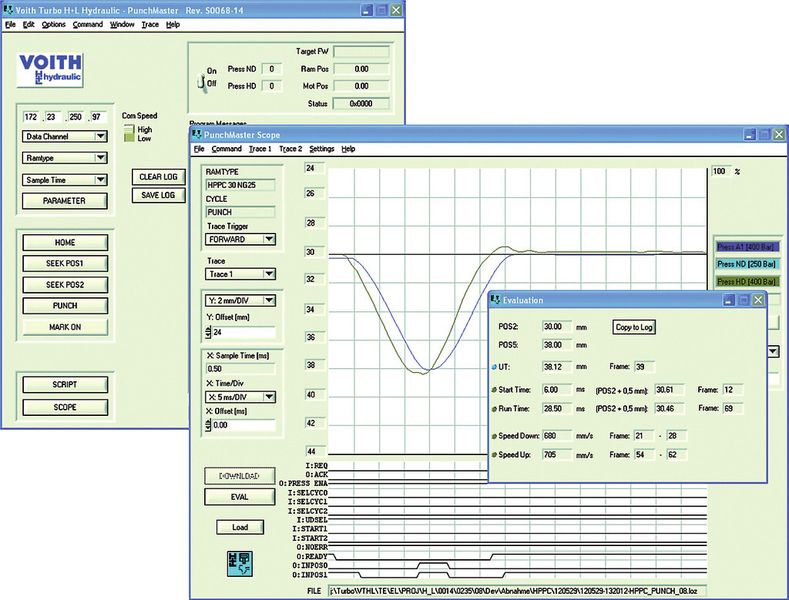Click the CLEAR LOG button

click(x=159, y=177)
